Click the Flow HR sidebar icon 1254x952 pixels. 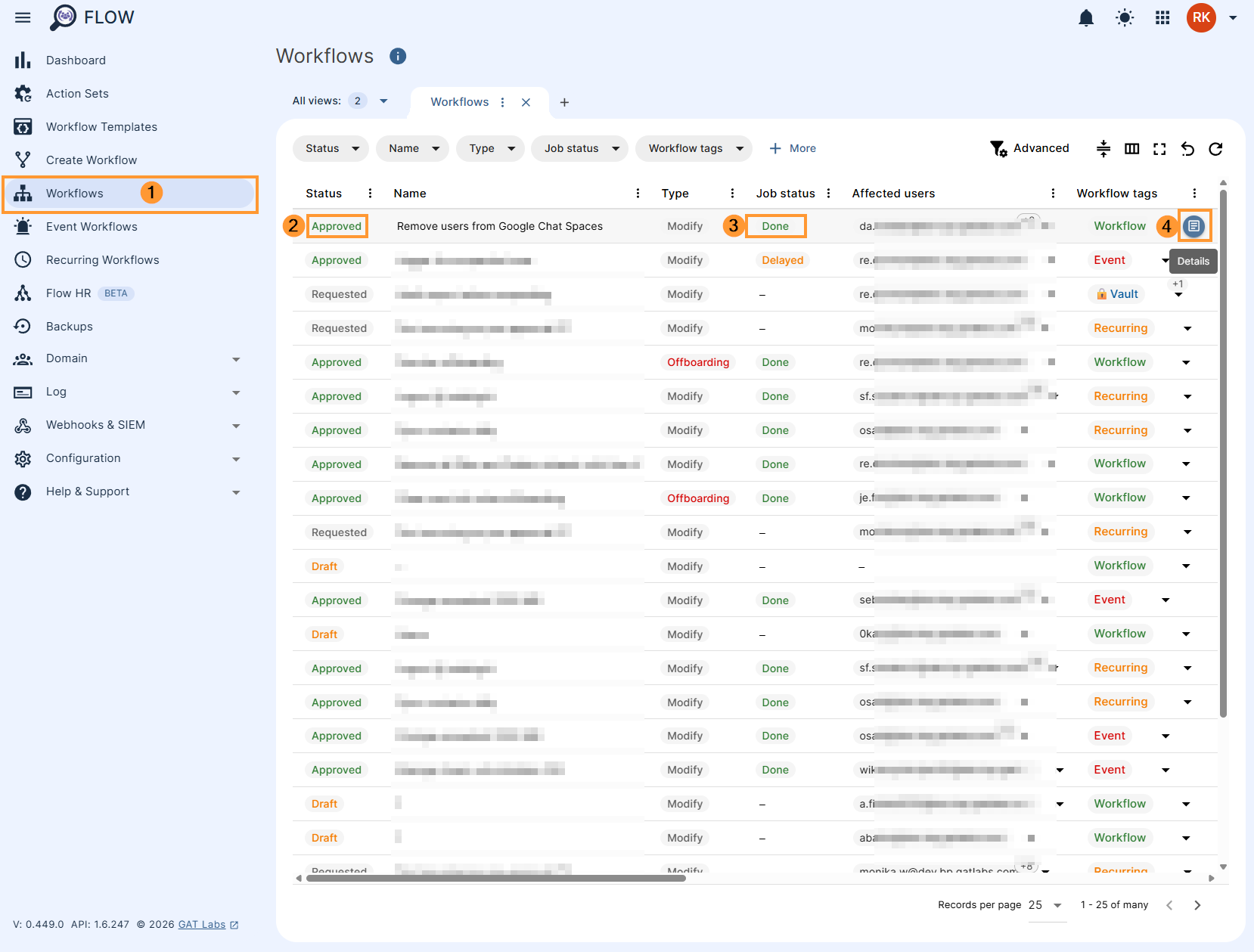23,293
